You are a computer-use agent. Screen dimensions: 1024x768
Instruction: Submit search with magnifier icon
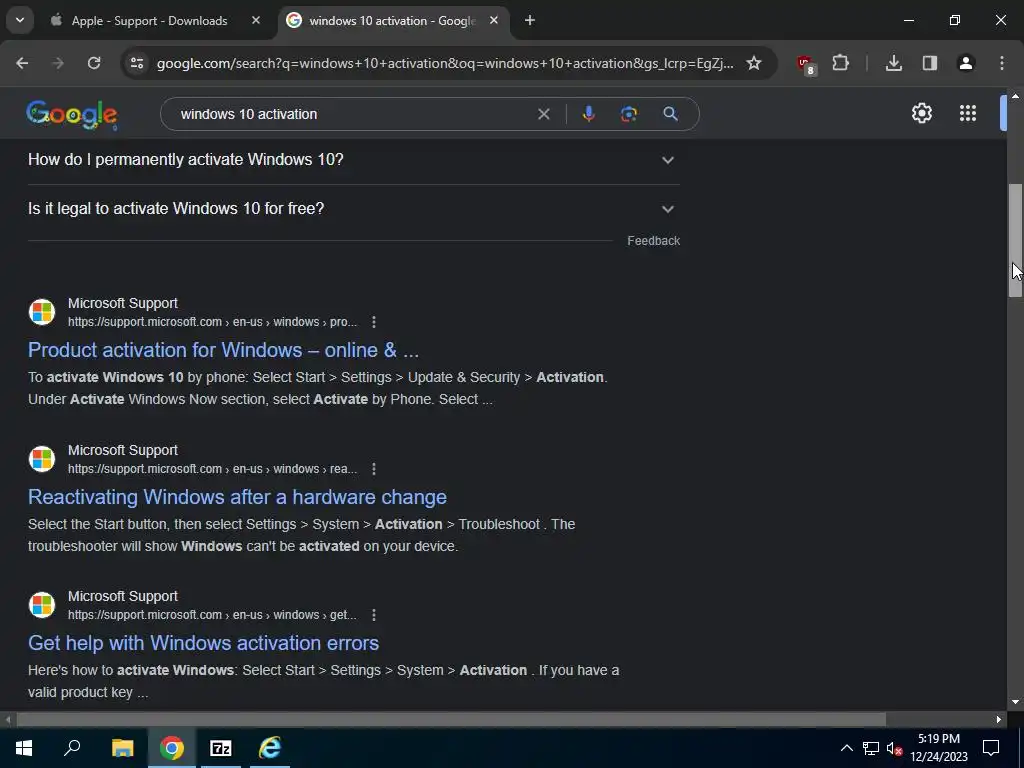[x=670, y=114]
